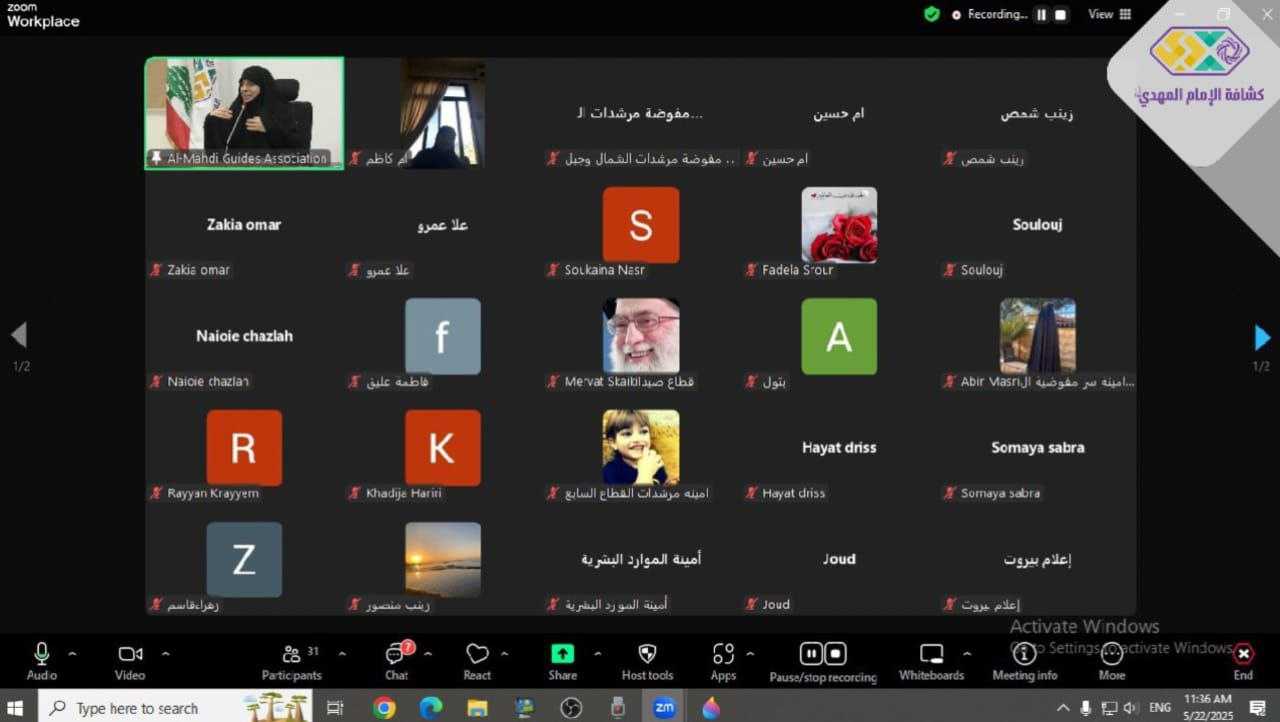
Task: Open the View layout menu
Action: pos(1109,14)
